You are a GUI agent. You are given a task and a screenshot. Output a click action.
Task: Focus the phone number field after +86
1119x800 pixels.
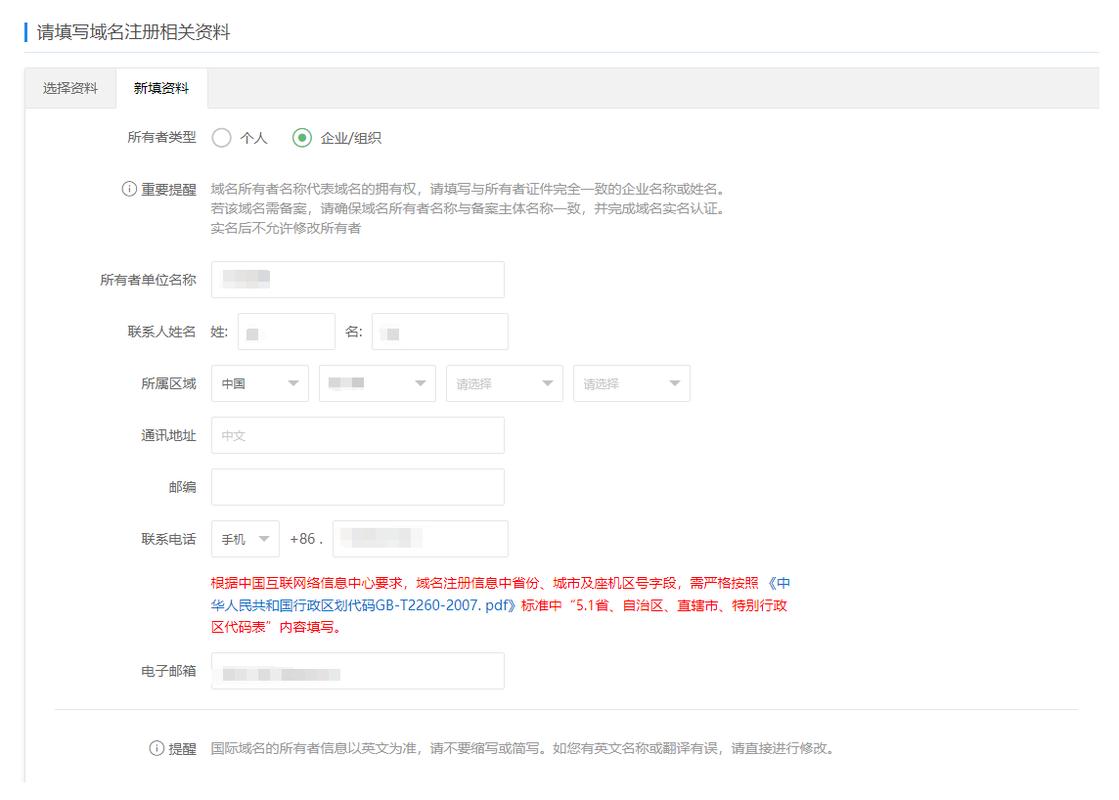click(420, 539)
